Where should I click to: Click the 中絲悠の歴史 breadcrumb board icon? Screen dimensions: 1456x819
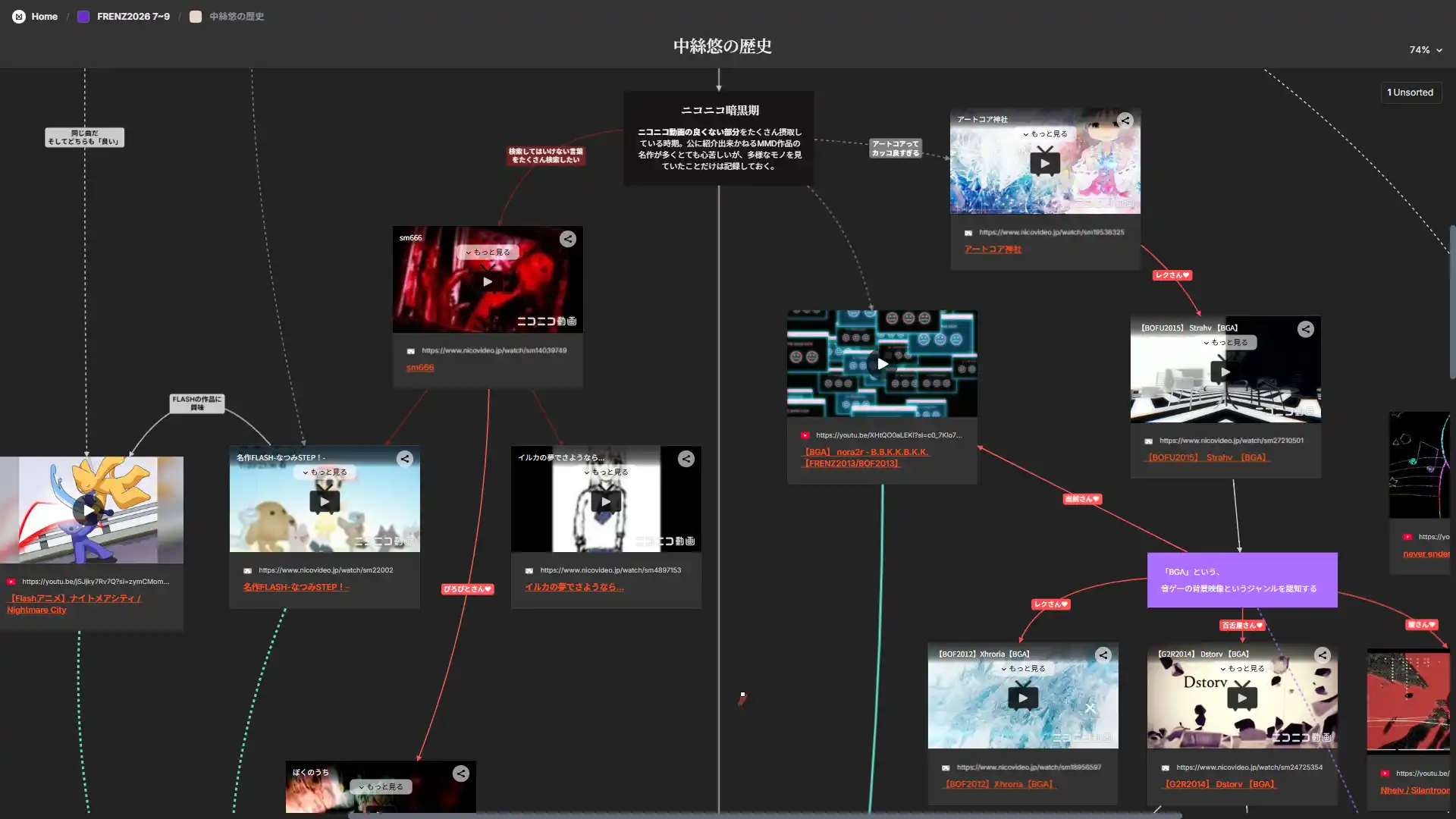coord(196,16)
